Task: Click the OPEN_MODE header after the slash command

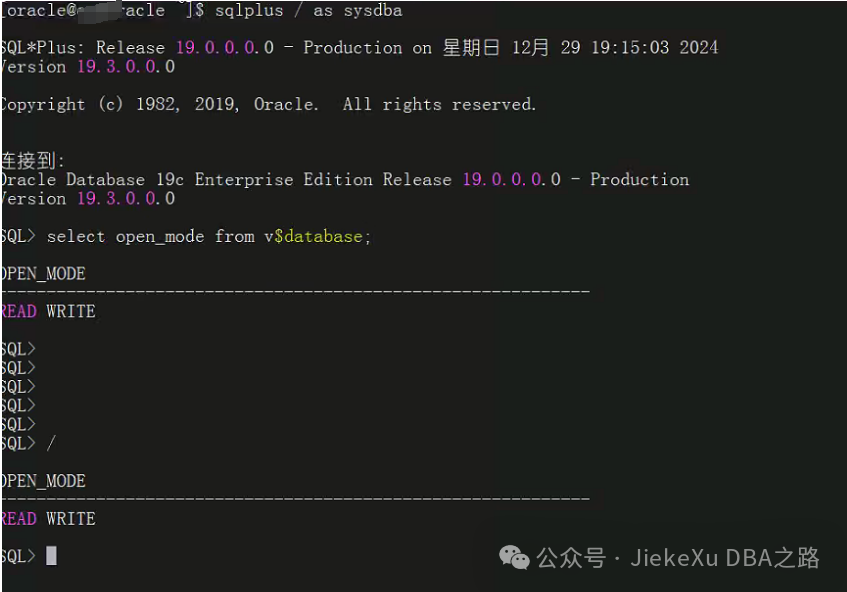Action: [43, 481]
